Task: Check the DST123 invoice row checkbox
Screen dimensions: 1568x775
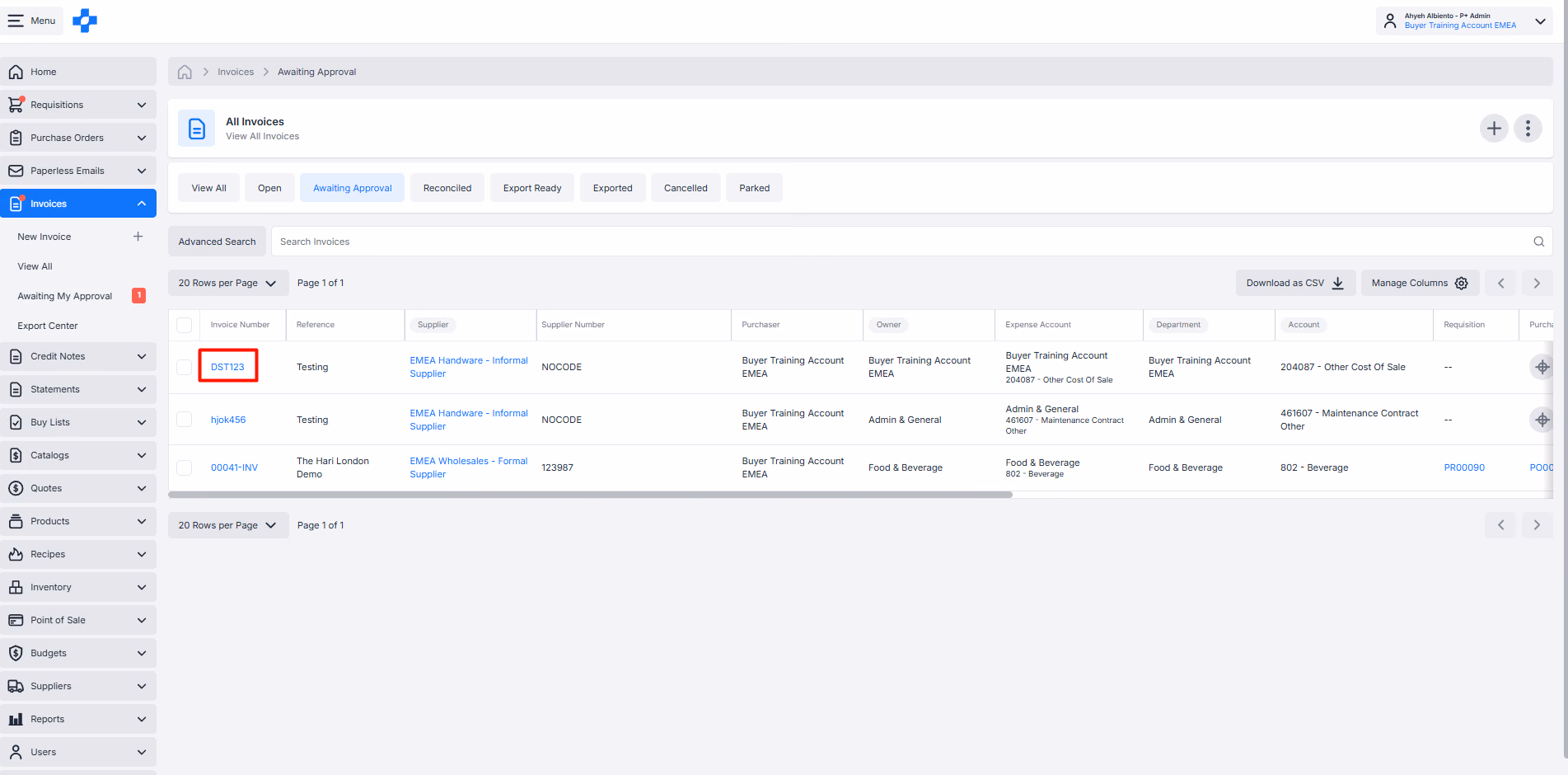Action: (x=185, y=367)
